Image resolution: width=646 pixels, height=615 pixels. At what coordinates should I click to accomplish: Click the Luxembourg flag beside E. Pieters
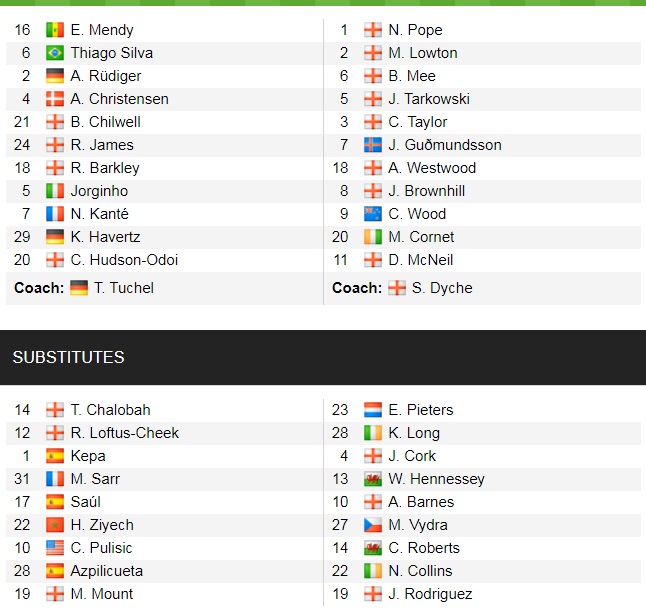pyautogui.click(x=372, y=410)
